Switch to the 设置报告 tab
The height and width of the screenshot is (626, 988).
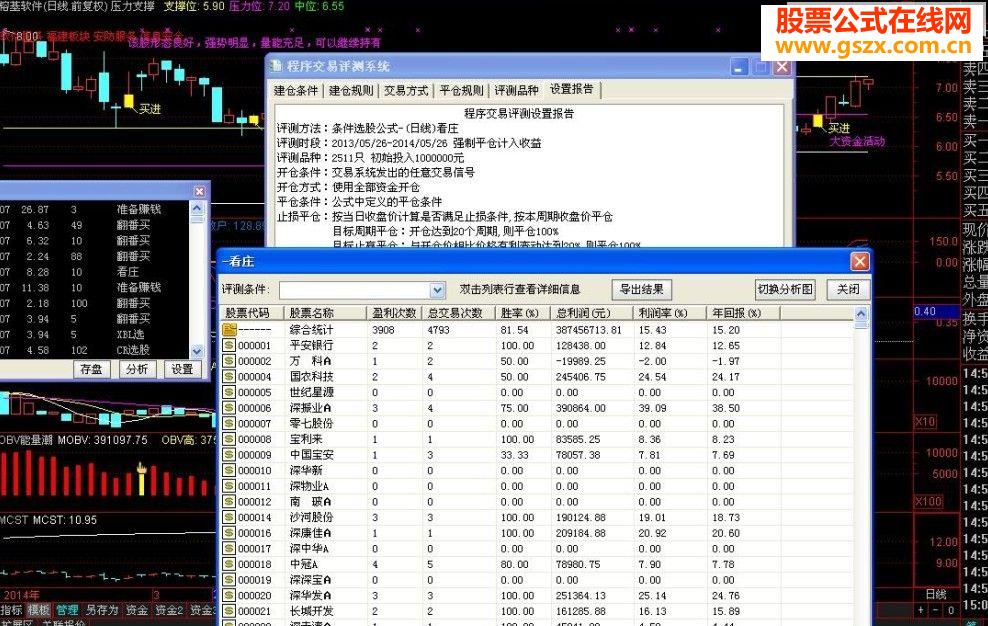[x=572, y=90]
